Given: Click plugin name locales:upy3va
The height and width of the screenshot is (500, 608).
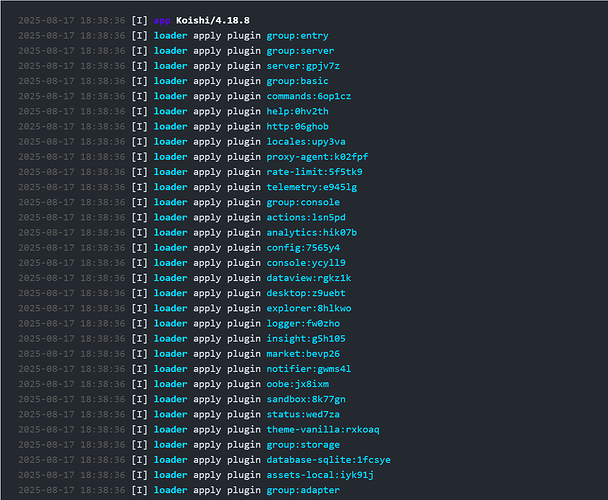Looking at the screenshot, I should 306,142.
